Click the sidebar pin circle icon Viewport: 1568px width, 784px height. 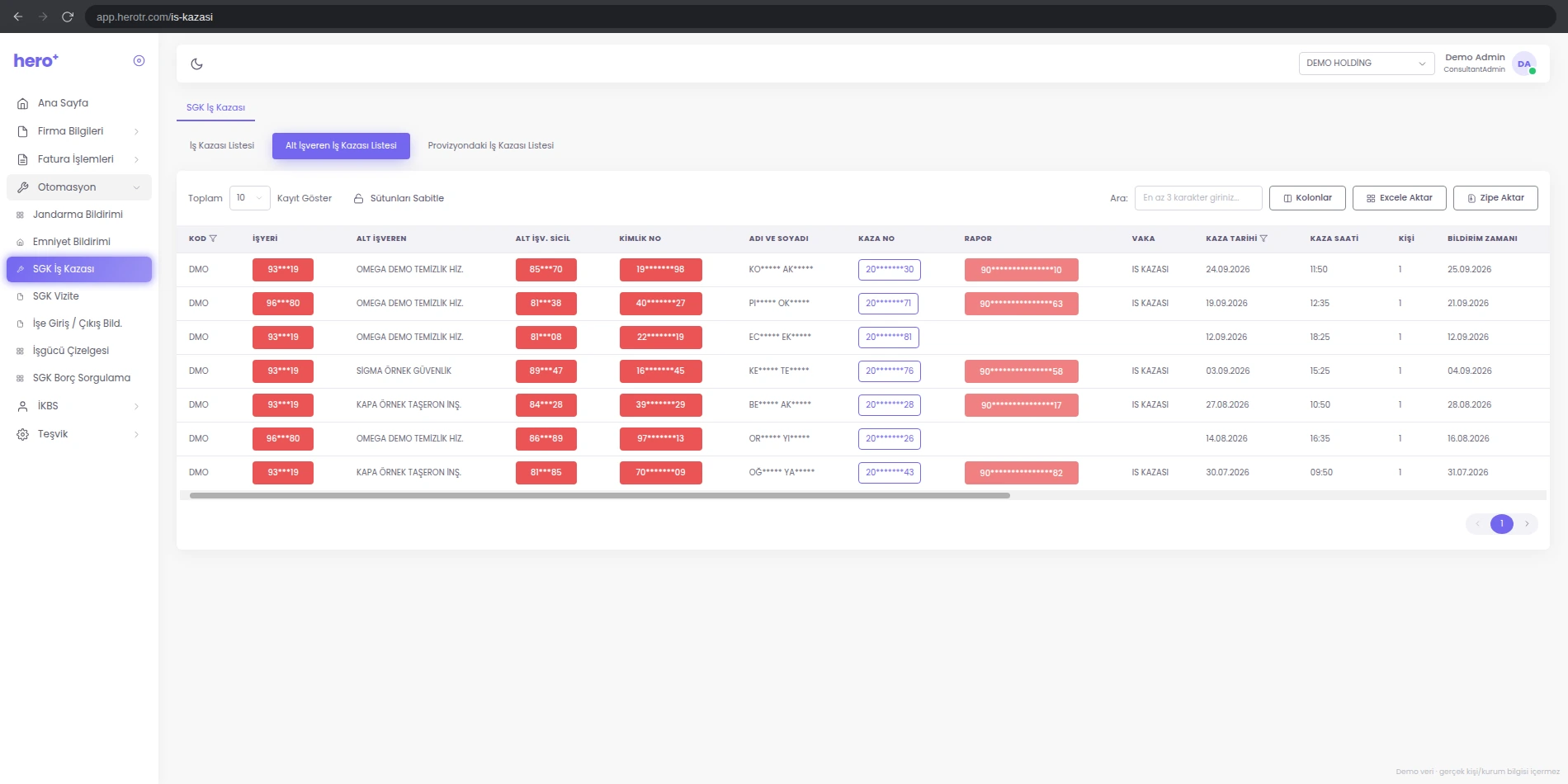click(x=139, y=60)
